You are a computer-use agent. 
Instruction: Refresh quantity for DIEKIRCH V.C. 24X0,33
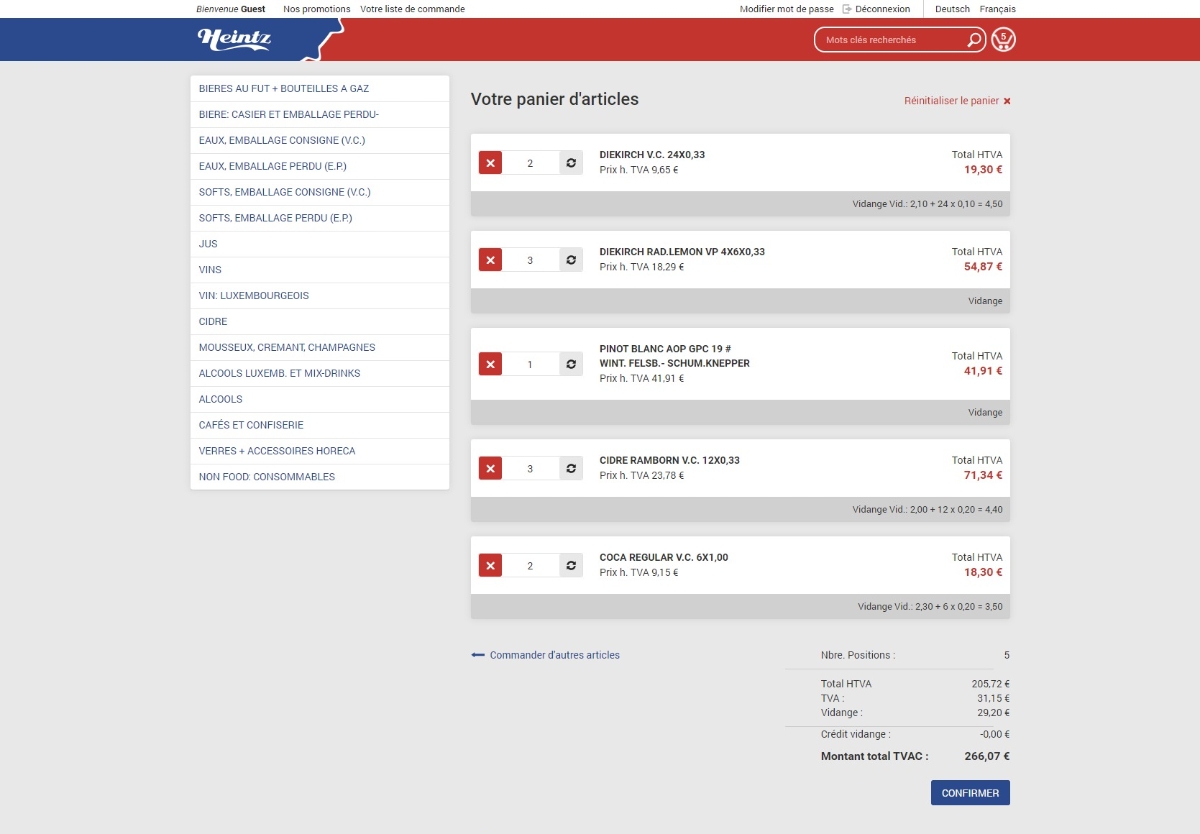[x=571, y=163]
